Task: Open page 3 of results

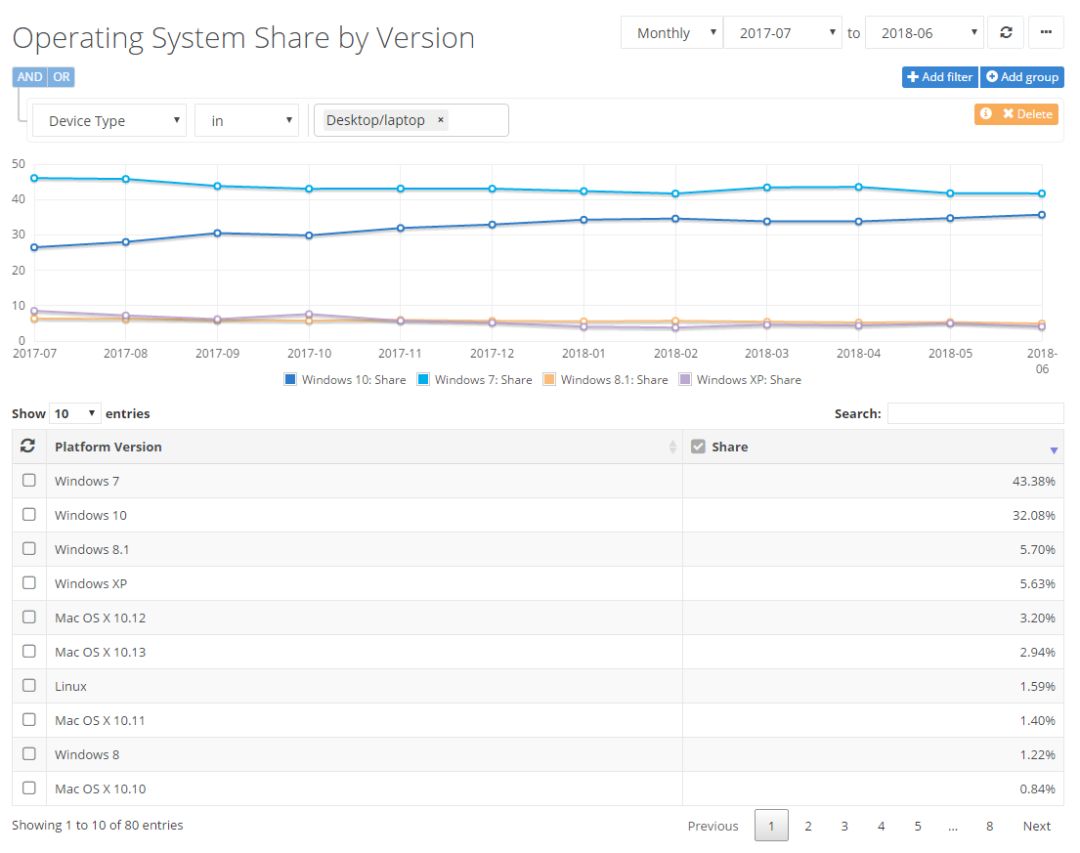Action: tap(844, 825)
